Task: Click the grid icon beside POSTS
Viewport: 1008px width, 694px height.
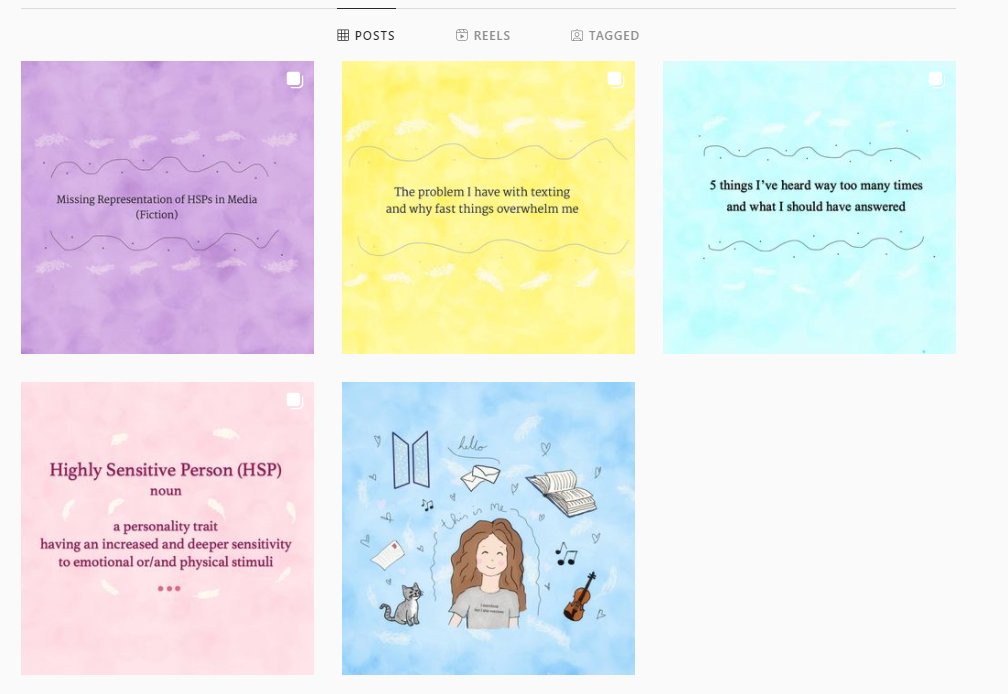Action: (343, 35)
